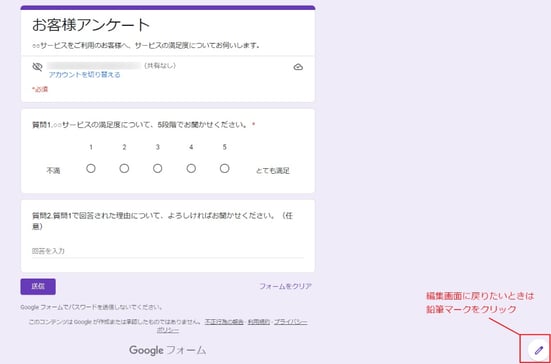The image size is (551, 364).
Task: Click the お客様アンケート form title
Action: click(x=91, y=25)
